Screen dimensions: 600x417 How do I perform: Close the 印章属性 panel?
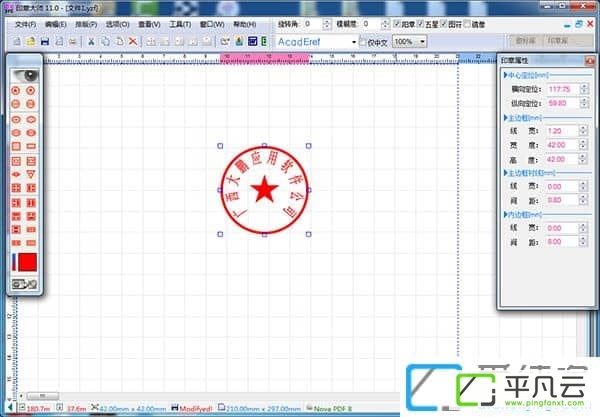[x=590, y=60]
